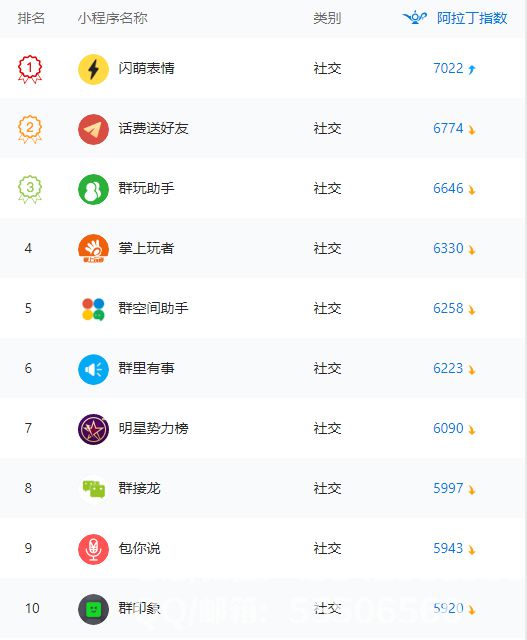527x640 pixels.
Task: Click the 6774 index score
Action: coord(448,128)
